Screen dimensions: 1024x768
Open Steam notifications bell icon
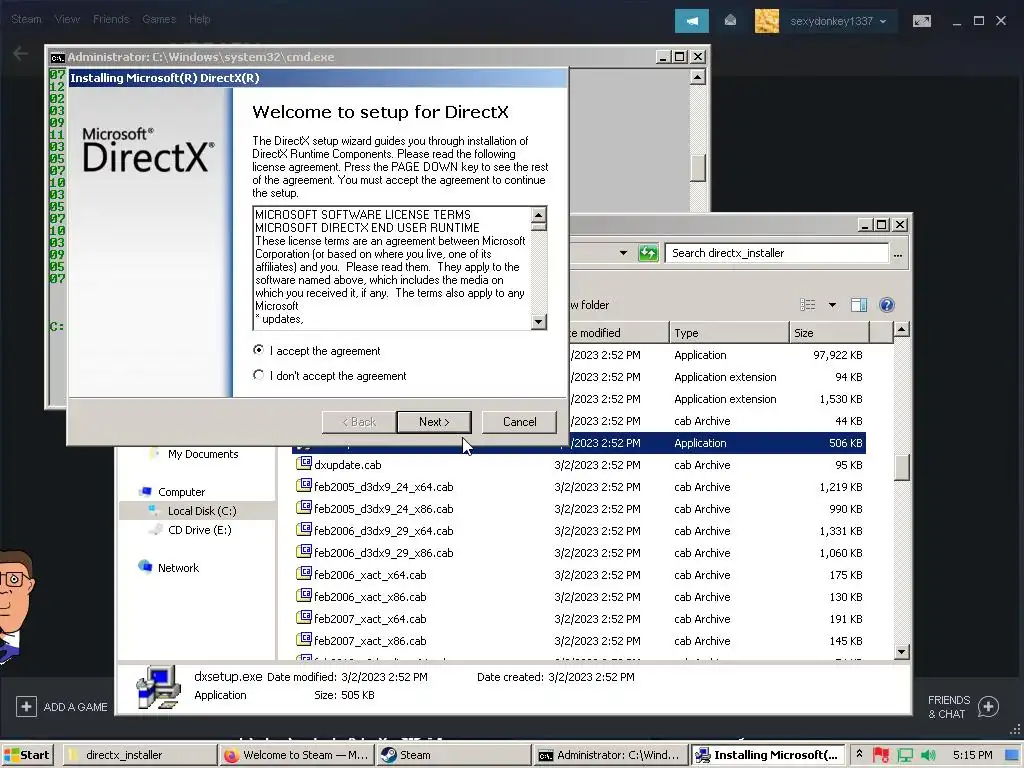click(730, 21)
